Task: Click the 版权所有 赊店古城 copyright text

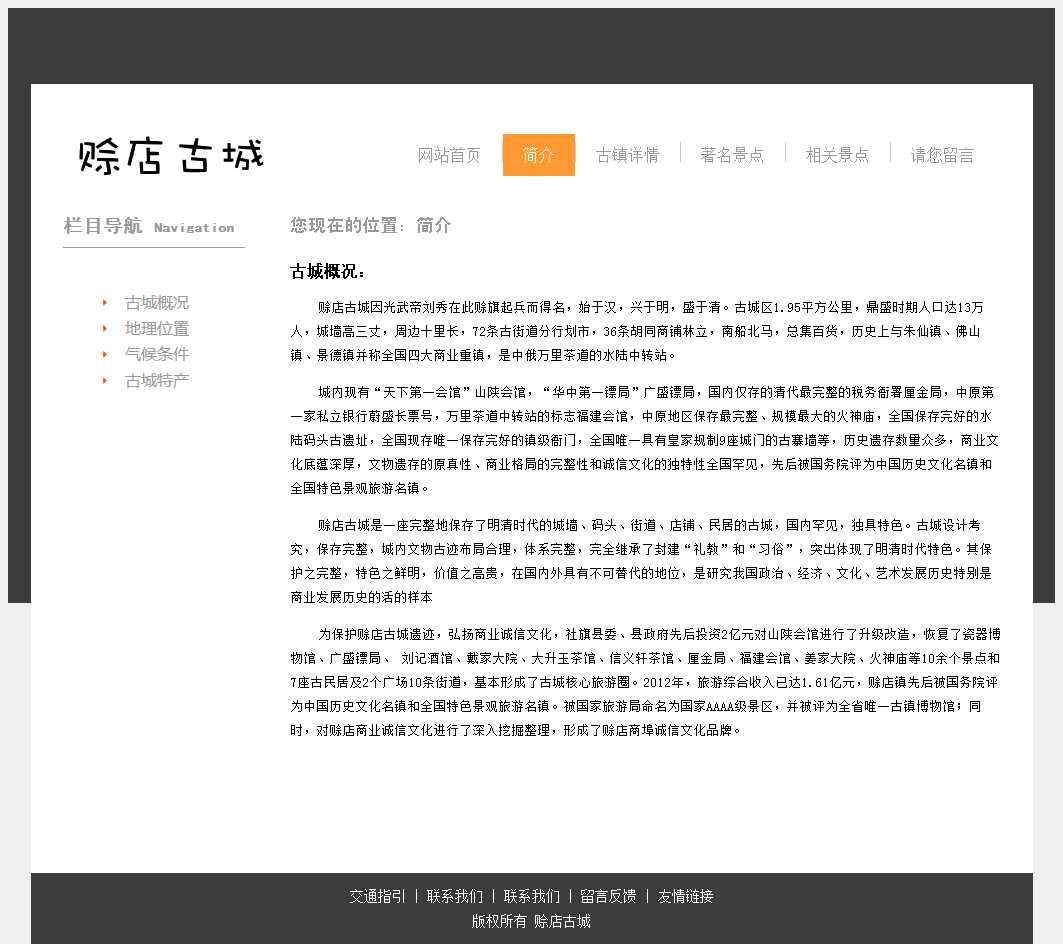Action: pyautogui.click(x=531, y=921)
